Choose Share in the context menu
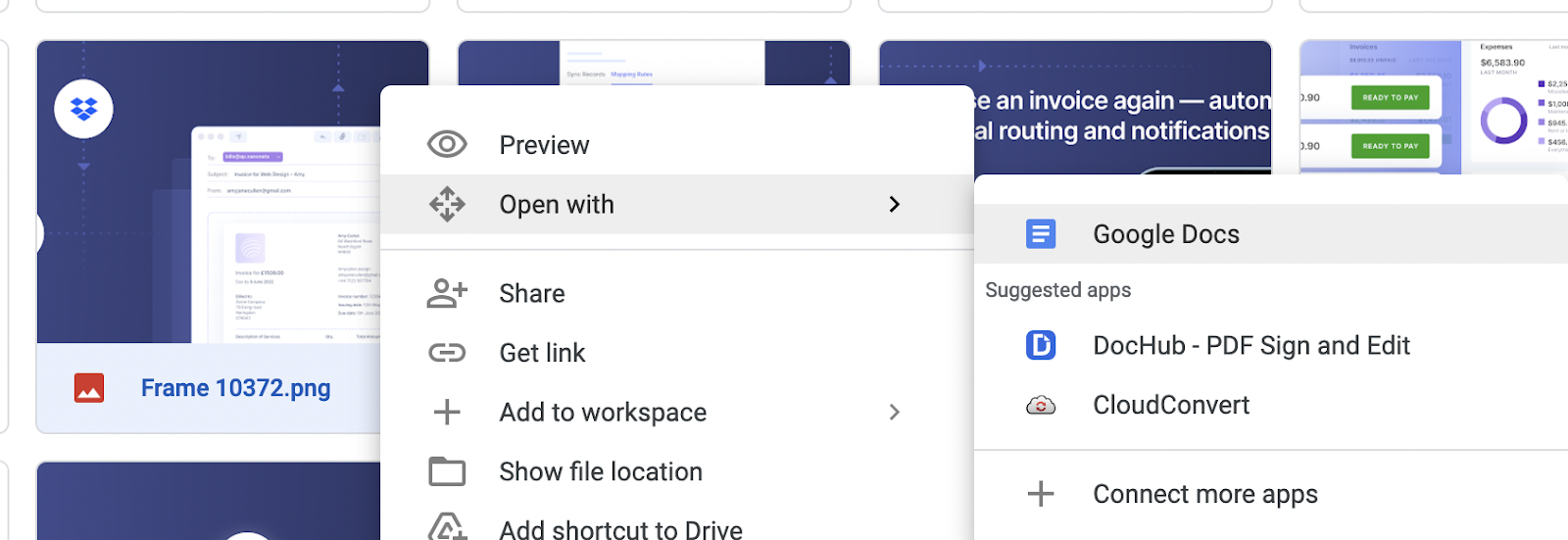 677,293
